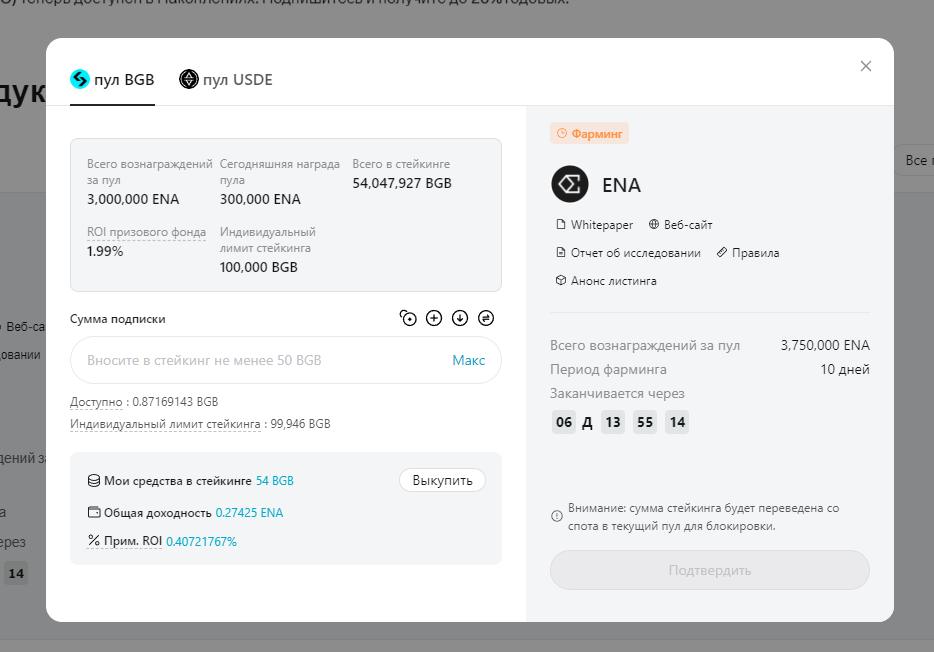Click the 100,000 BGB limit value
Viewport: 934px width, 652px height.
tap(259, 267)
